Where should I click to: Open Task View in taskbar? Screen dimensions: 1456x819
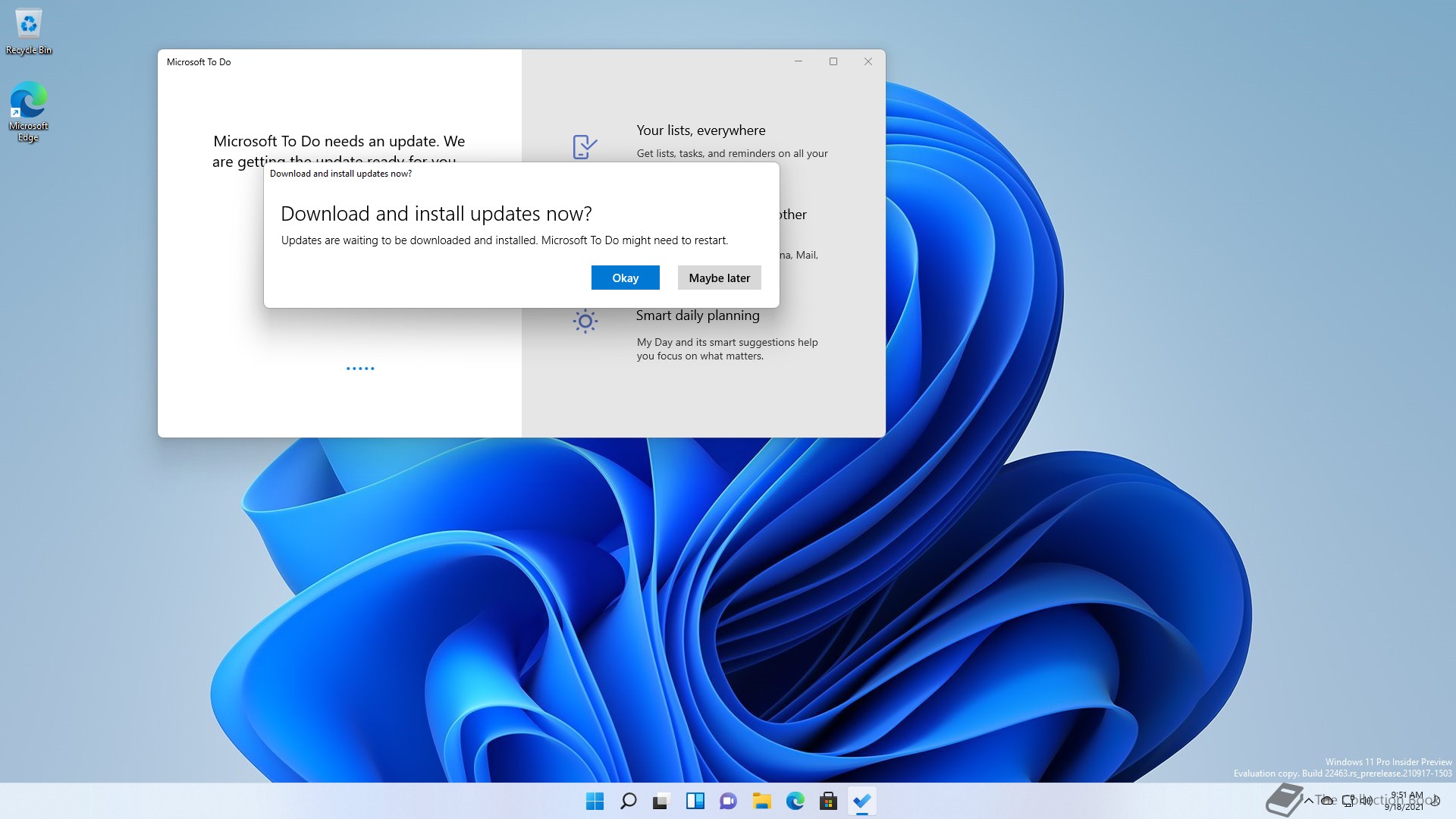[x=662, y=801]
